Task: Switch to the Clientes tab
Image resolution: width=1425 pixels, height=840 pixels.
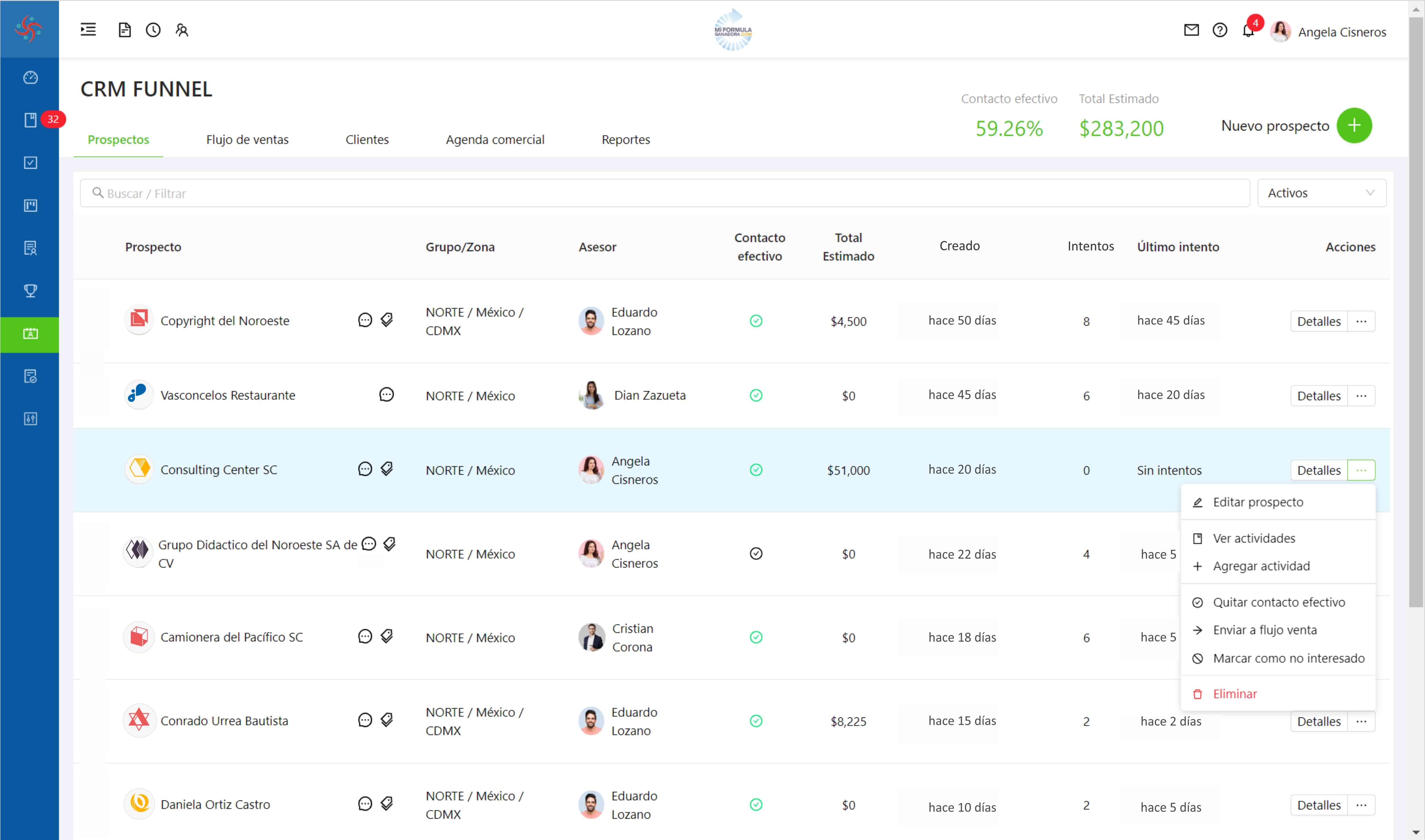Action: point(367,139)
